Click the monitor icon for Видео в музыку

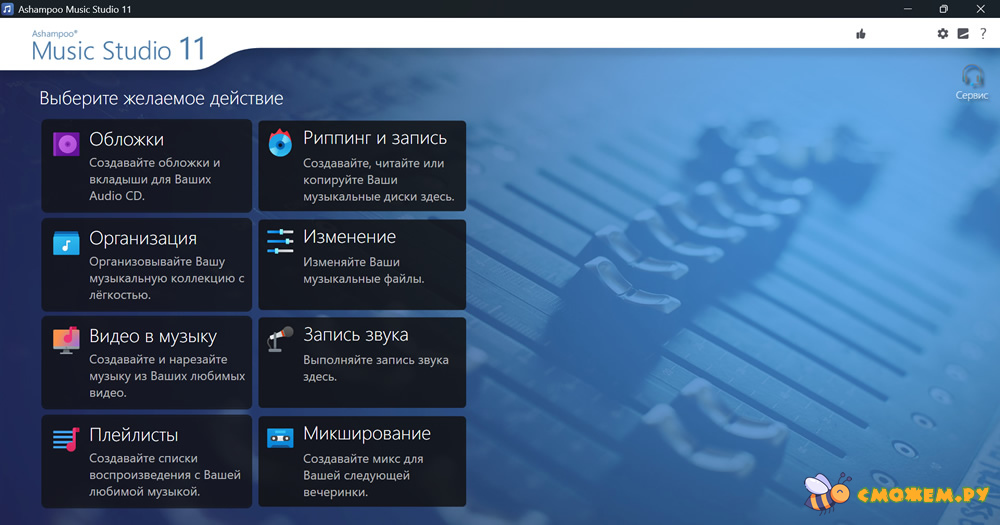point(66,341)
